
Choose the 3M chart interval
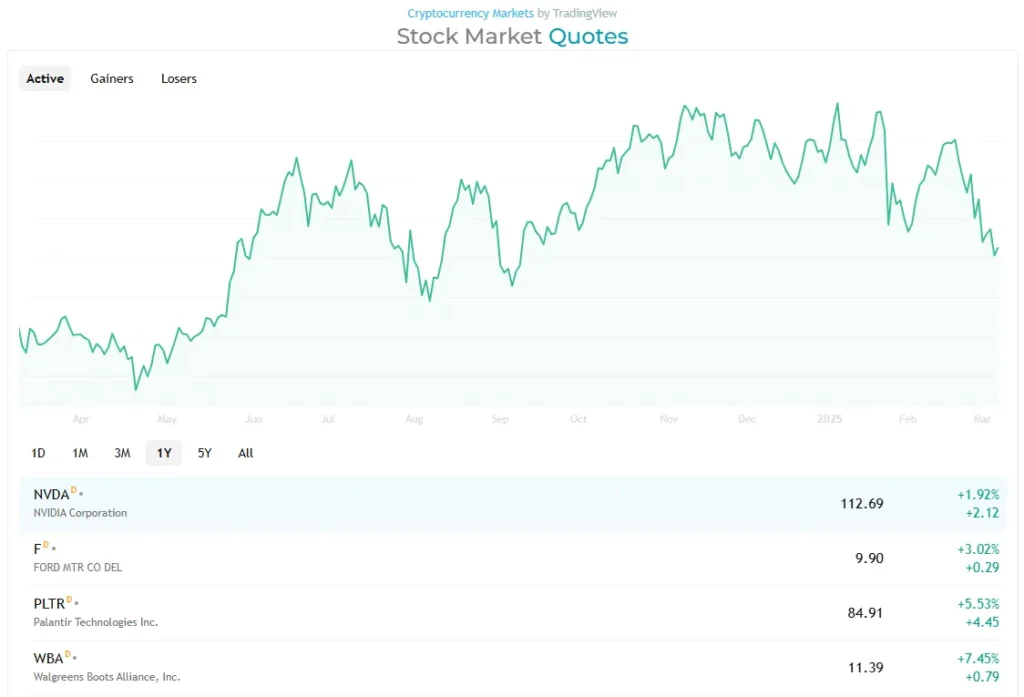click(x=122, y=453)
